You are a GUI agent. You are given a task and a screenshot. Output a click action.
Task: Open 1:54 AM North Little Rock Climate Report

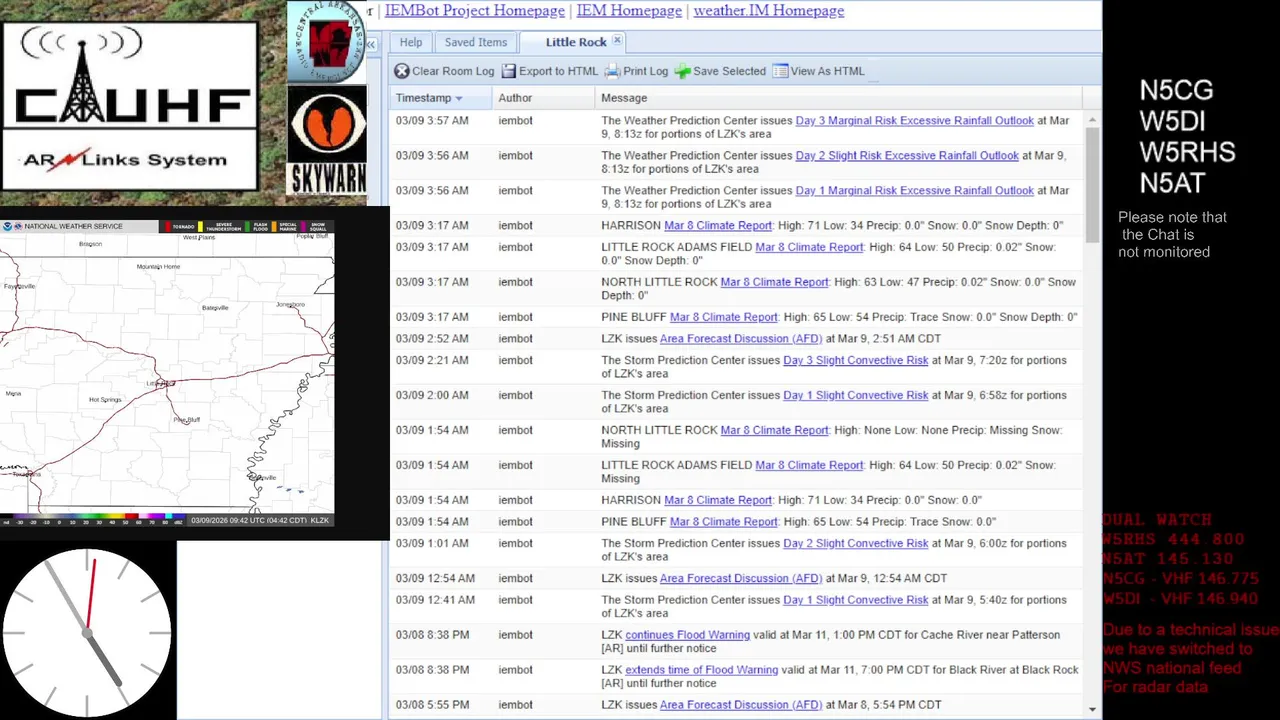pyautogui.click(x=774, y=430)
